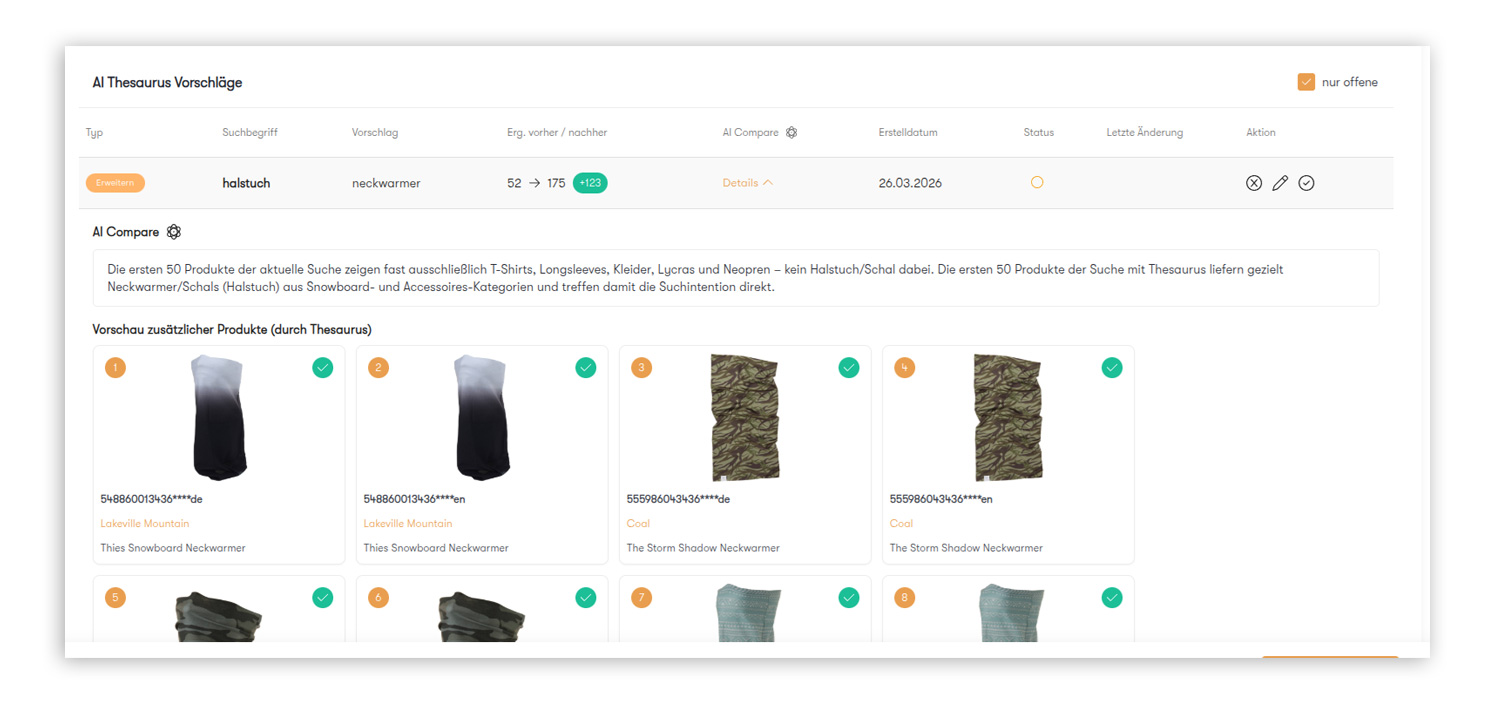The image size is (1495, 702).
Task: Click the black gradient neckwarmer image on card 2
Action: (x=482, y=417)
